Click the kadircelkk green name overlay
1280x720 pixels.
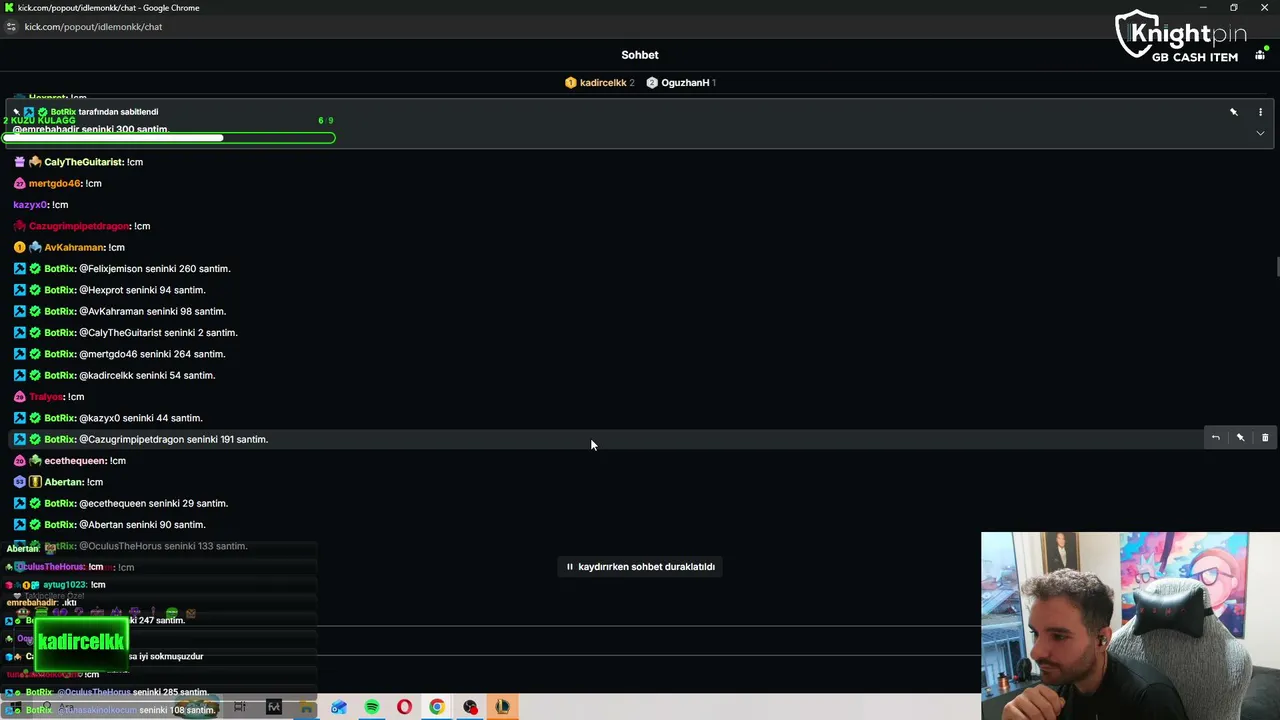82,643
